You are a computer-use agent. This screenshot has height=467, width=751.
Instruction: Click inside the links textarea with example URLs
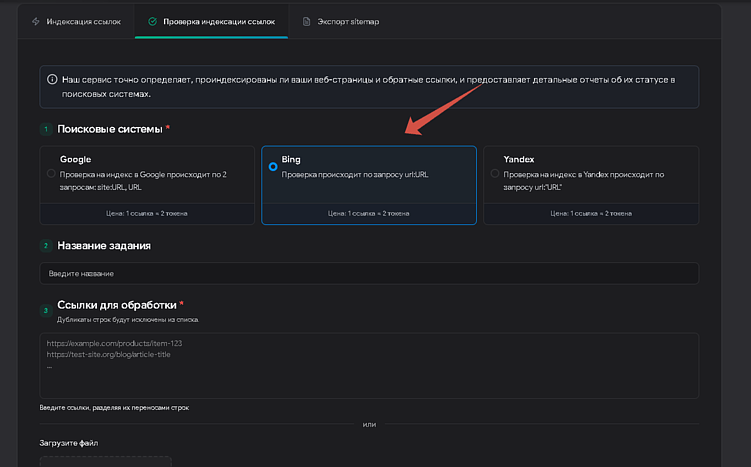click(369, 365)
